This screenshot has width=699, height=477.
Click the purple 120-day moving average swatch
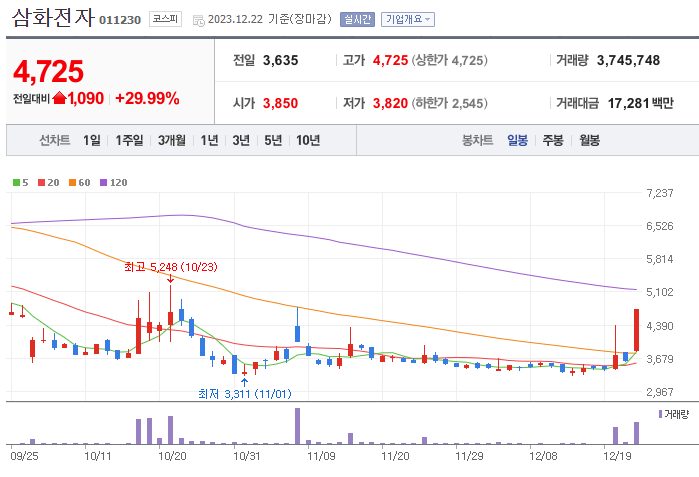click(103, 182)
